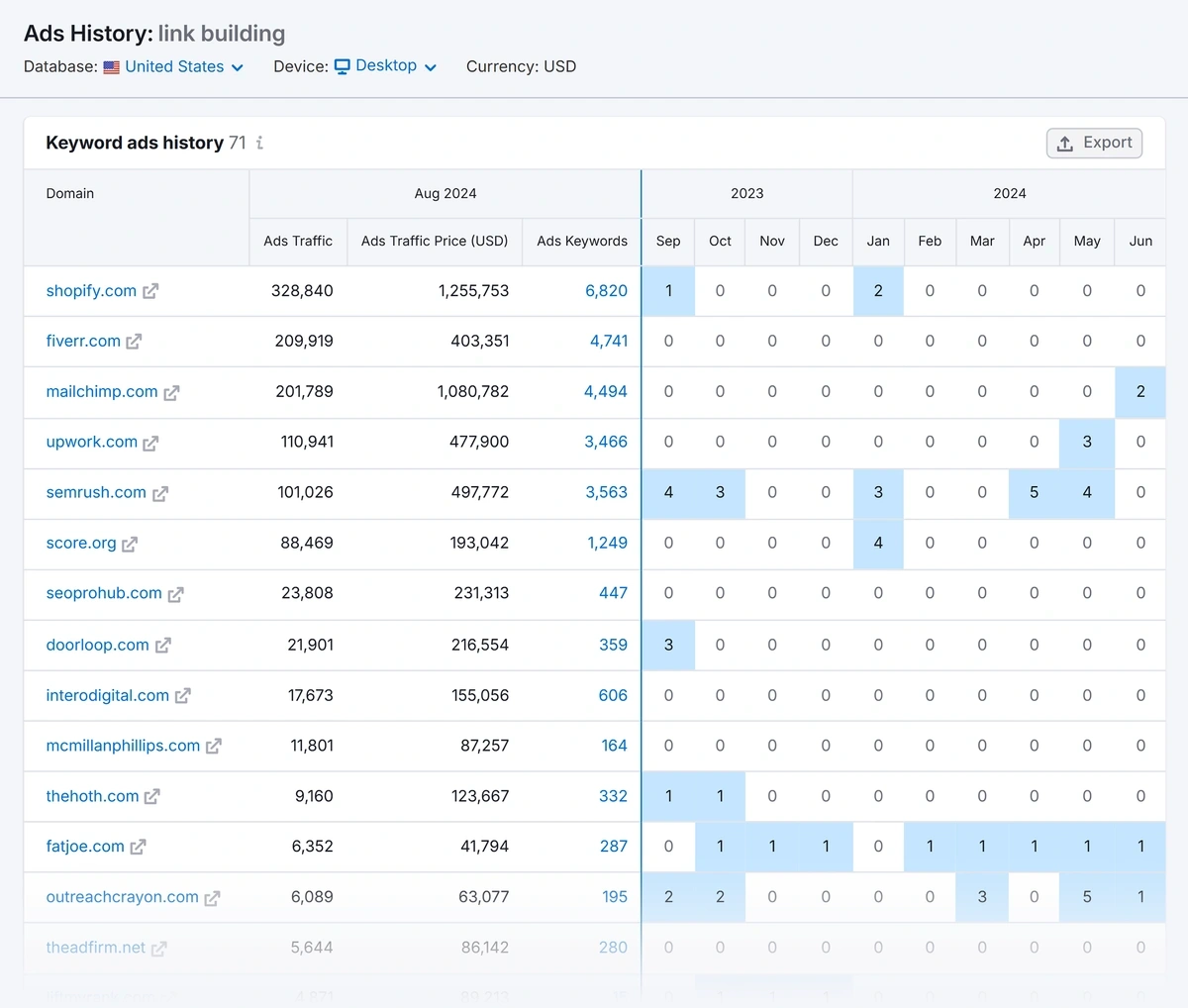The height and width of the screenshot is (1008, 1188).
Task: Click mailchimp.com ads keywords count 4,494
Action: pos(606,391)
